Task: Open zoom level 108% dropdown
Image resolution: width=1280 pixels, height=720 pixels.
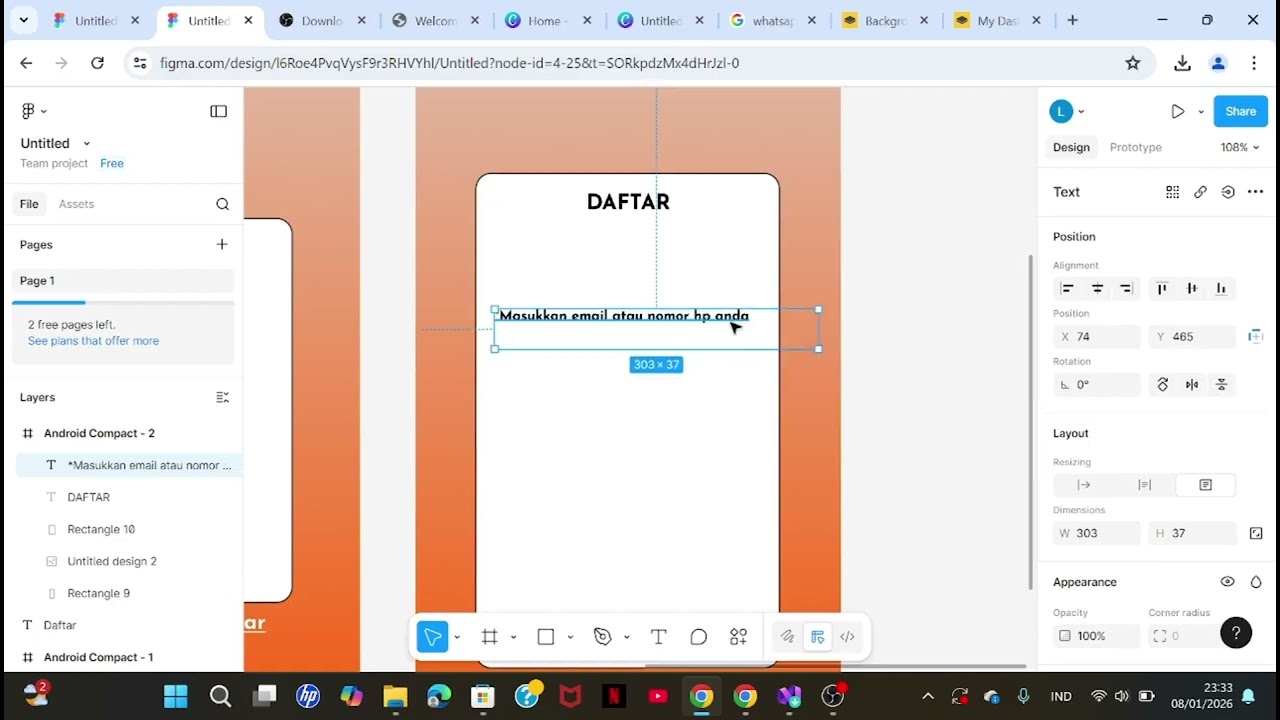Action: point(1240,147)
